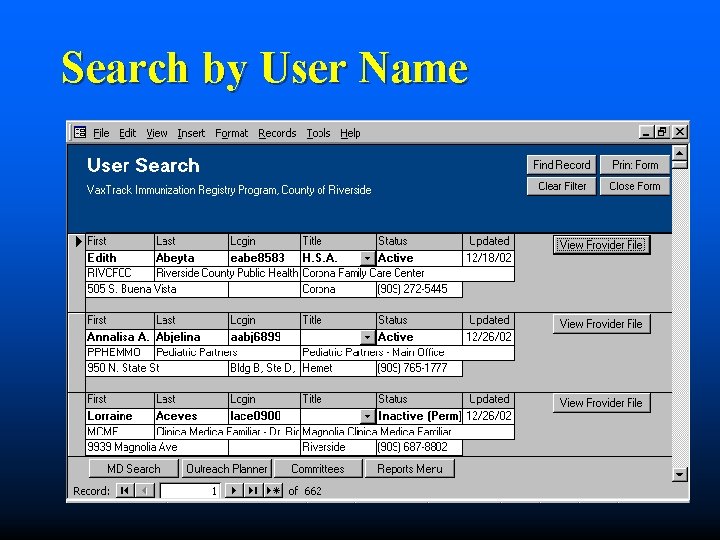The height and width of the screenshot is (540, 720).
Task: Click phone (909) 272-5445
Action: (419, 290)
